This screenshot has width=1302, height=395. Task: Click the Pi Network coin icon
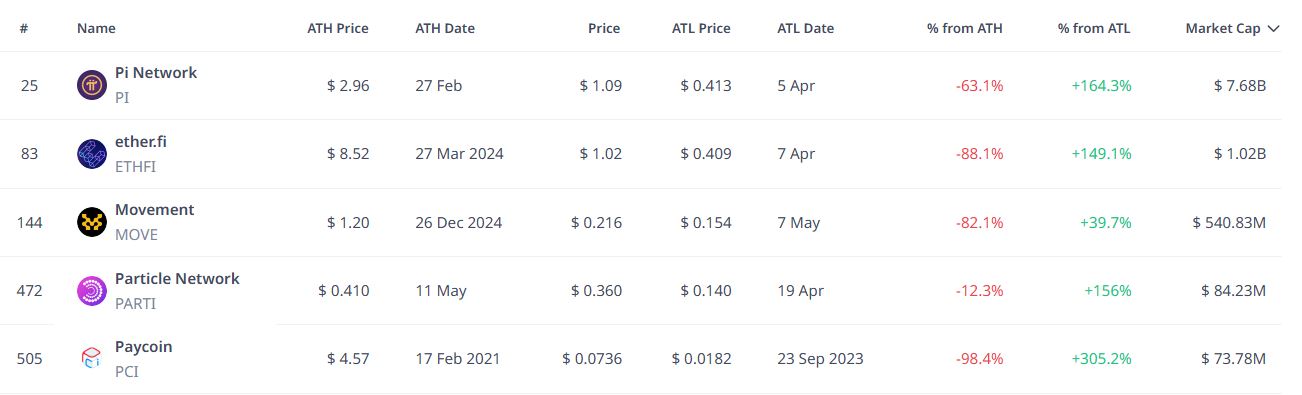tap(92, 85)
